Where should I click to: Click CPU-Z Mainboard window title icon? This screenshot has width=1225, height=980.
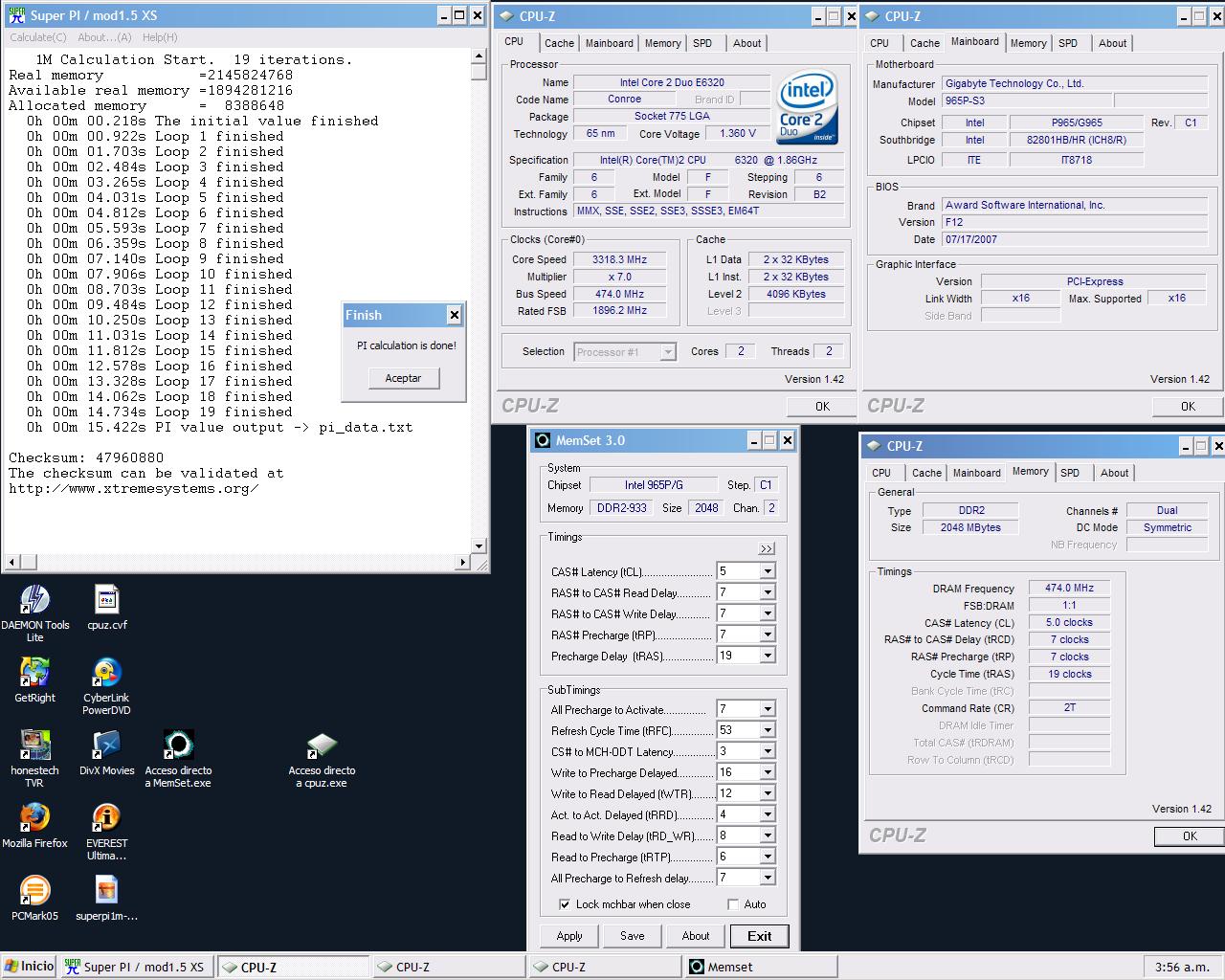pyautogui.click(x=872, y=16)
